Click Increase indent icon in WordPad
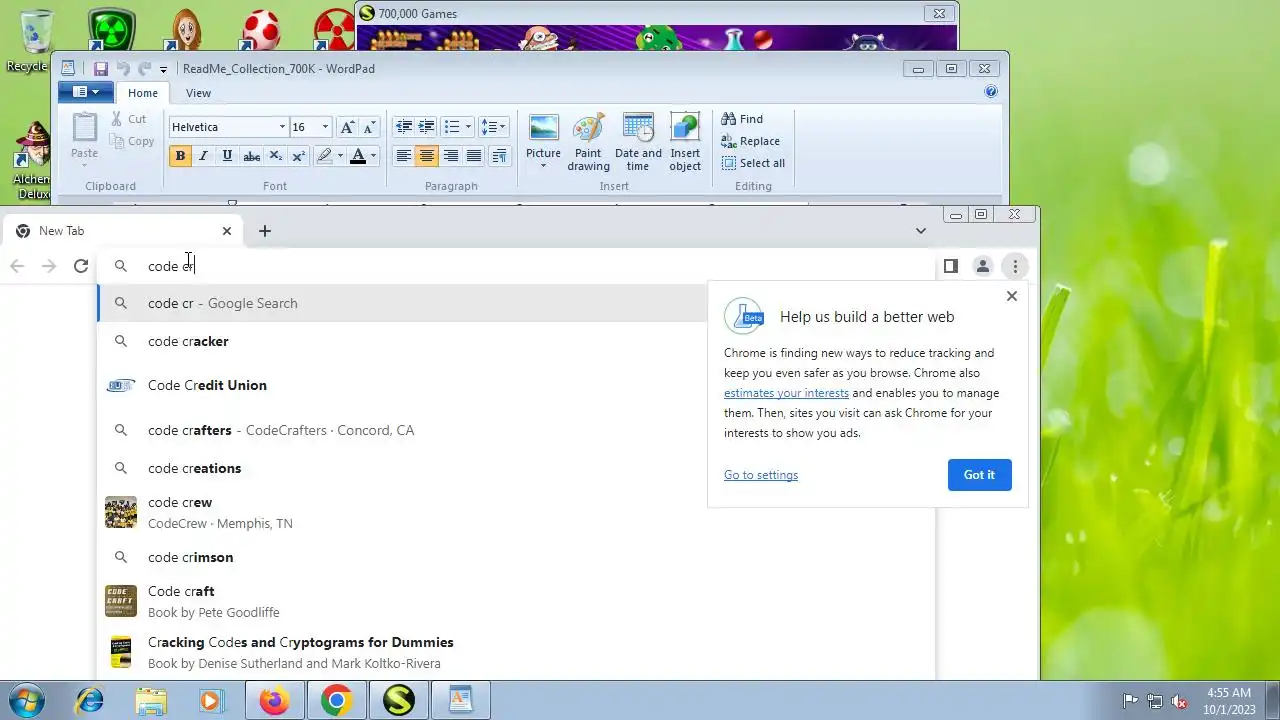The image size is (1280, 720). pyautogui.click(x=427, y=127)
